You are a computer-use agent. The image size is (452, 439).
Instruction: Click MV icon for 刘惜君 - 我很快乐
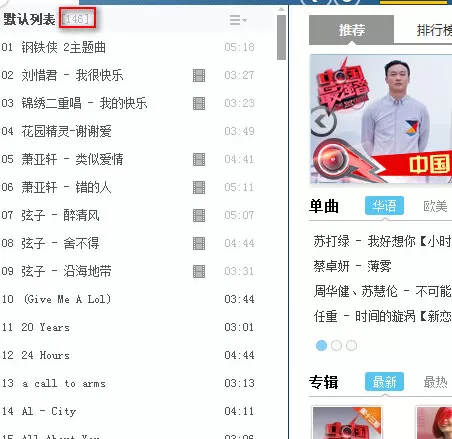pos(199,75)
